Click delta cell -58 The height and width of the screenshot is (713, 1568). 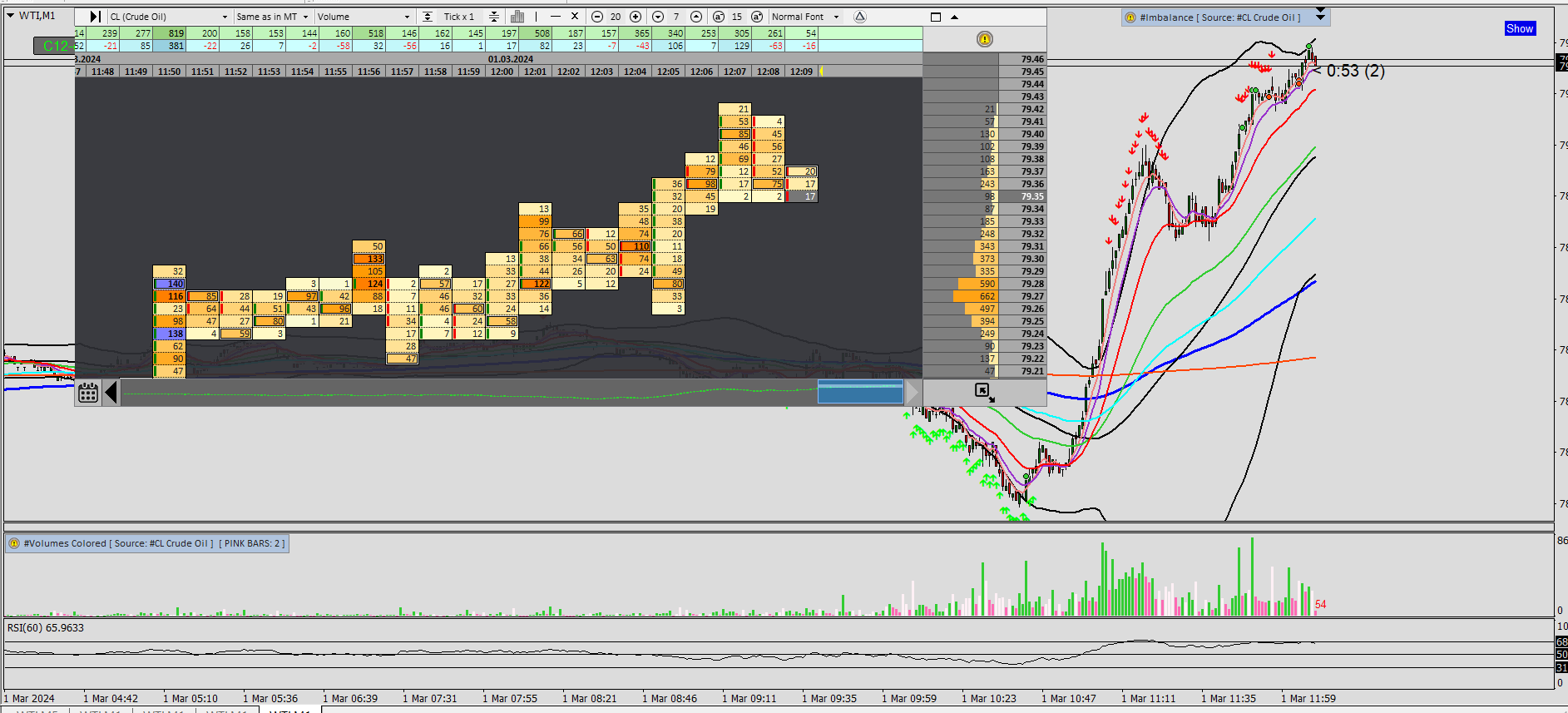336,46
